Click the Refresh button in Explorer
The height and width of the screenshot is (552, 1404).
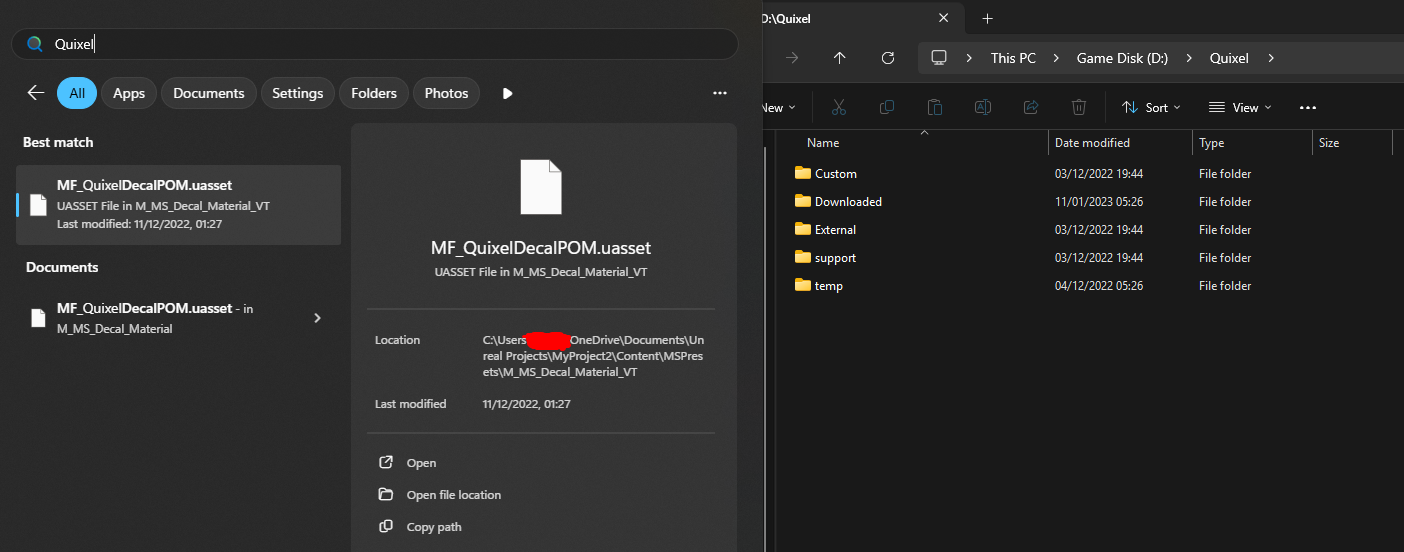[888, 58]
